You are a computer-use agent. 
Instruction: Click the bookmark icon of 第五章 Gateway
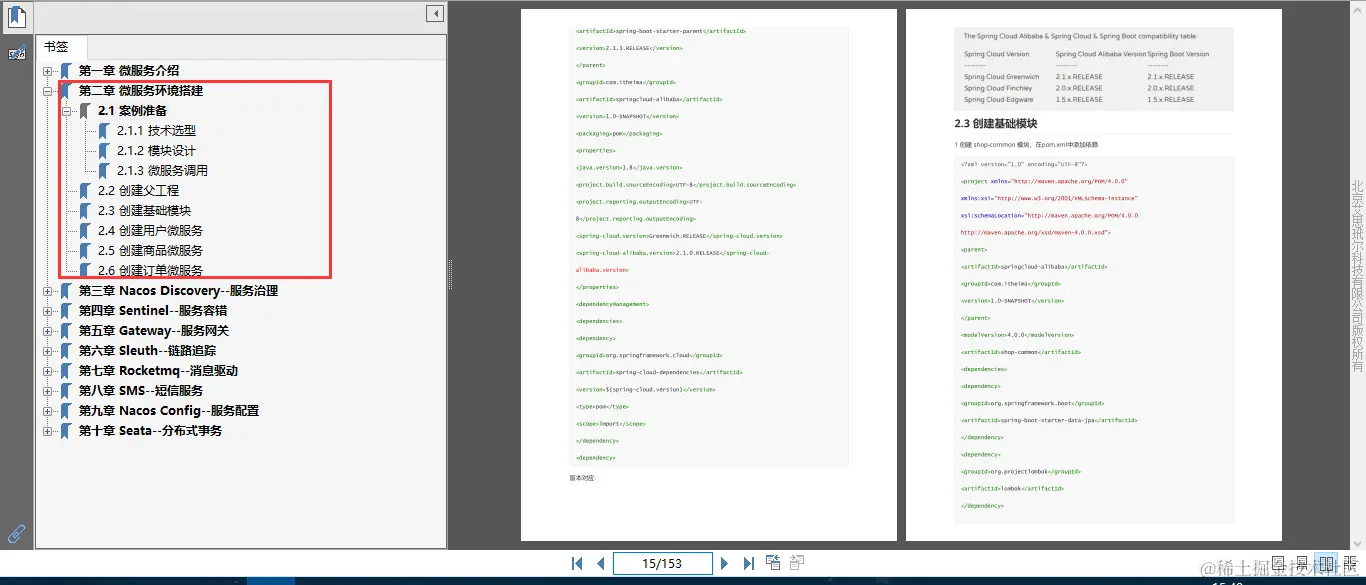click(66, 331)
